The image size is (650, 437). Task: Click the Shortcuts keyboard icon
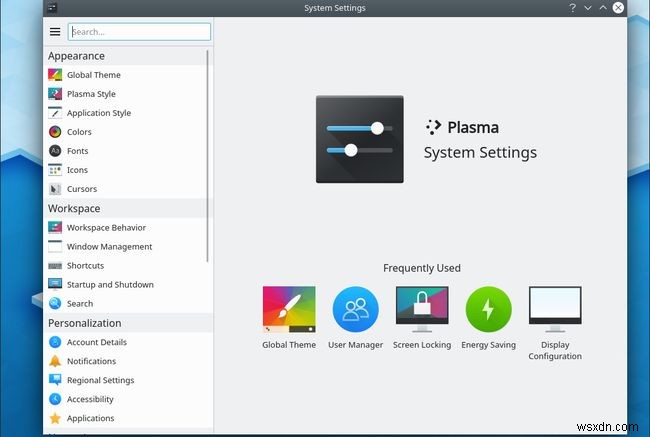(55, 266)
